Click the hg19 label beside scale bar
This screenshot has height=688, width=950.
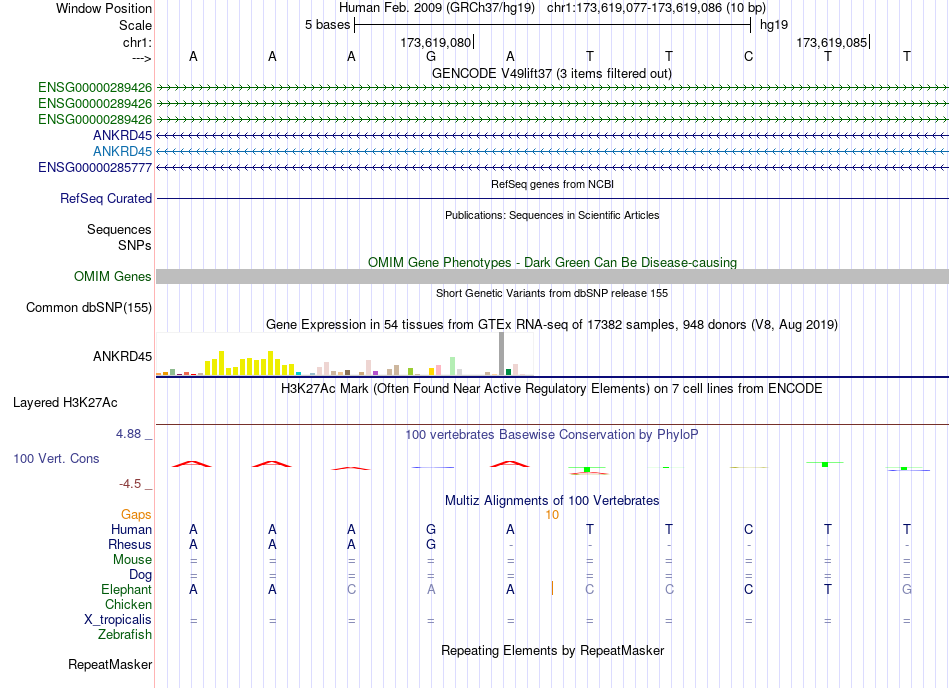click(x=774, y=25)
